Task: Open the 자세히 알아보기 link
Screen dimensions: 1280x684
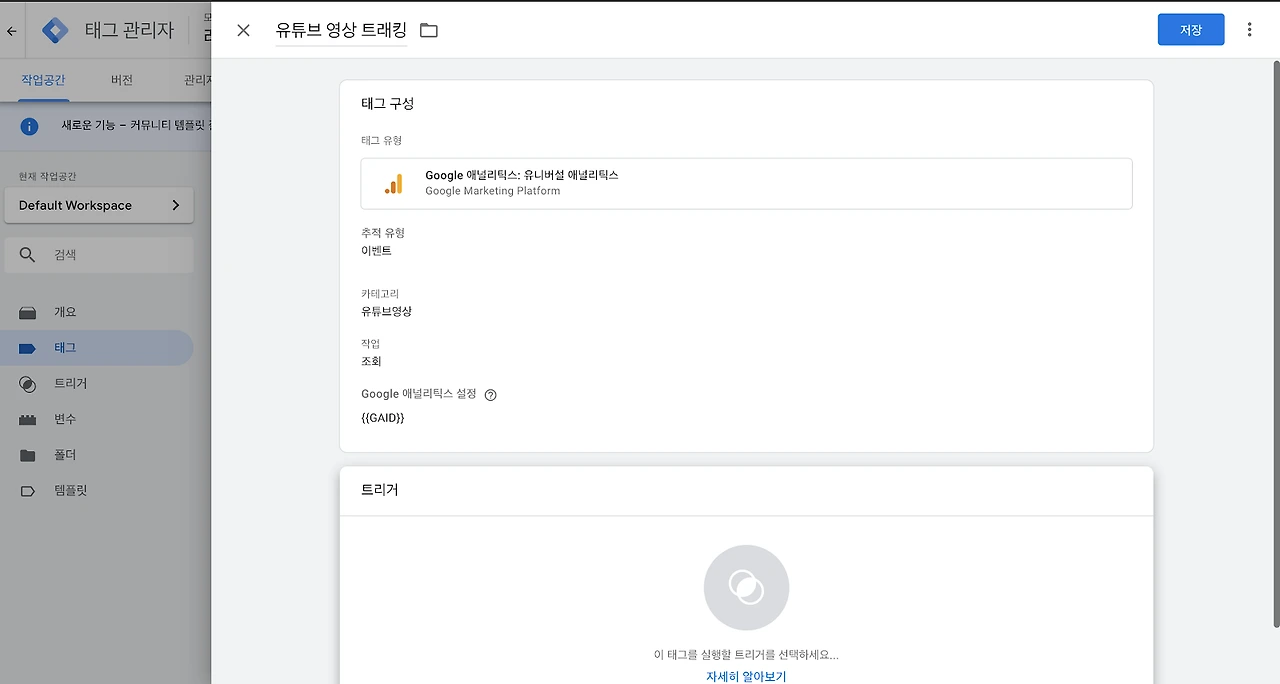Action: [746, 676]
